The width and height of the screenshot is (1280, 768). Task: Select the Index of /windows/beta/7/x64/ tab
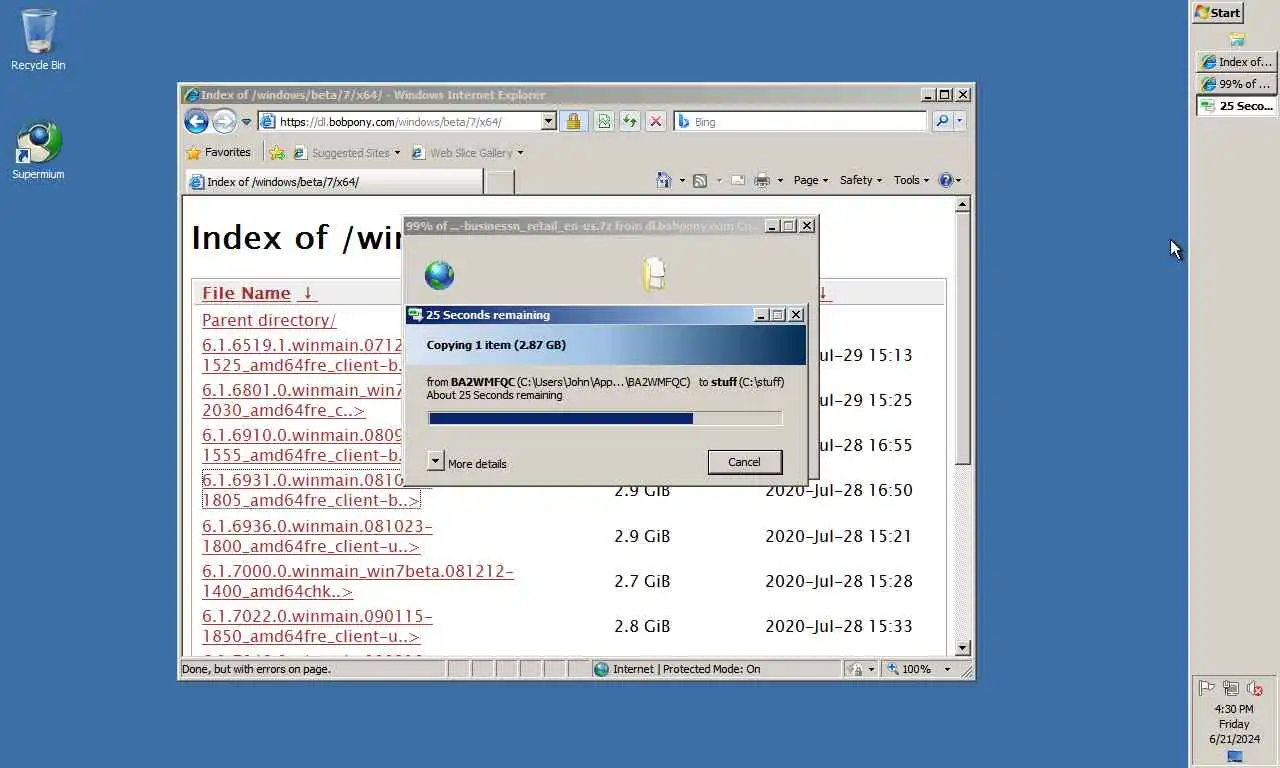click(334, 182)
